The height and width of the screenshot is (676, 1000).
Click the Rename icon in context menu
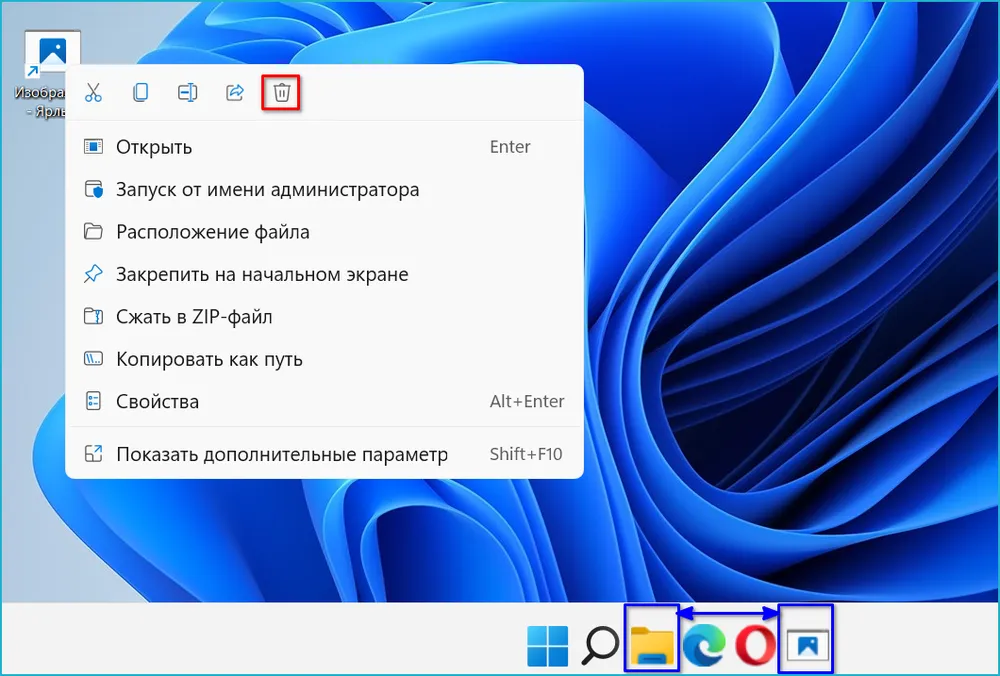187,93
